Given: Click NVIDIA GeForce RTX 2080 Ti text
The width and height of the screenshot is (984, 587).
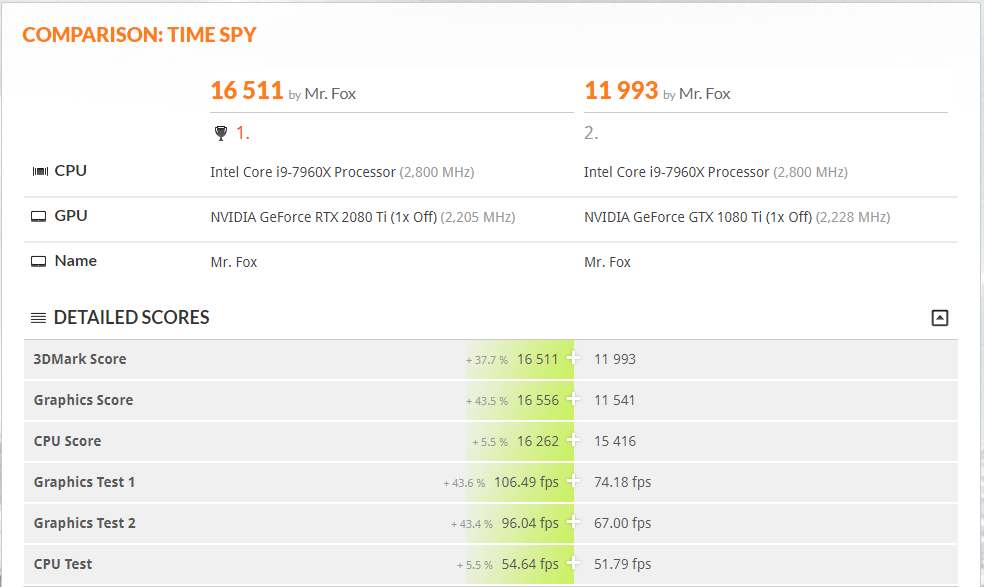Looking at the screenshot, I should [x=323, y=217].
